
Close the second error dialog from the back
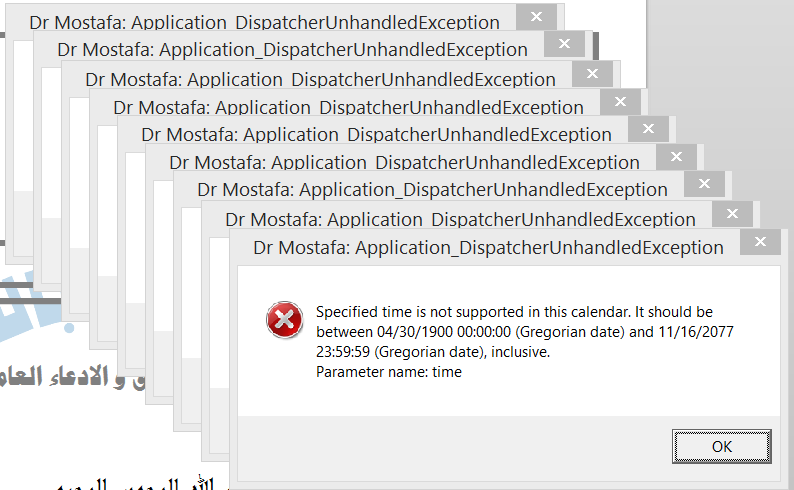pos(565,44)
